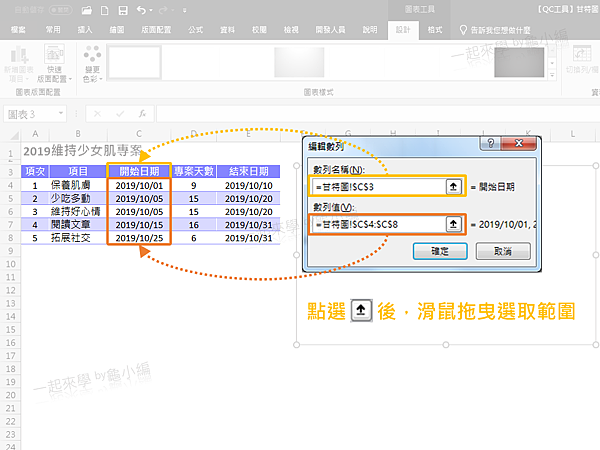
Task: Open the Name Box dropdown arrow
Action: click(61, 114)
